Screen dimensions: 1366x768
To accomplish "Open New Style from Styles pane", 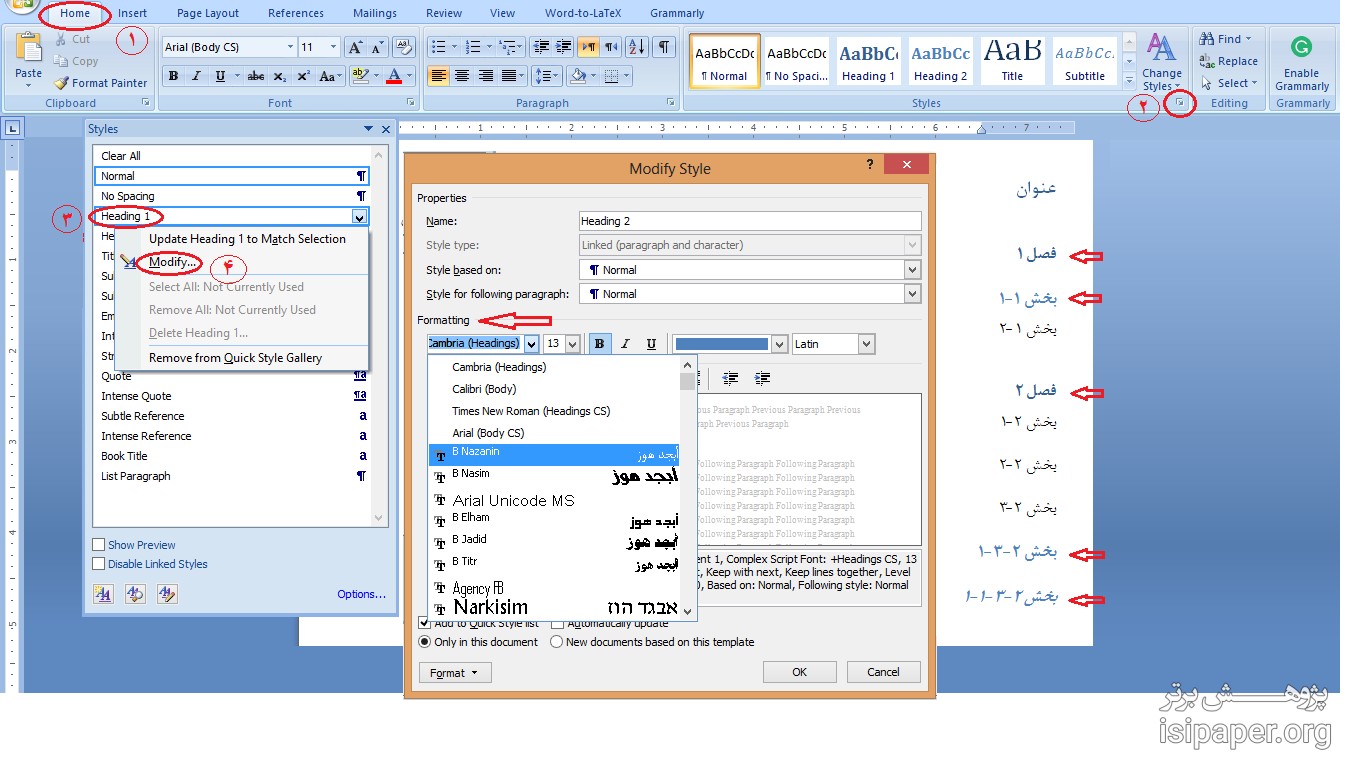I will (x=103, y=594).
